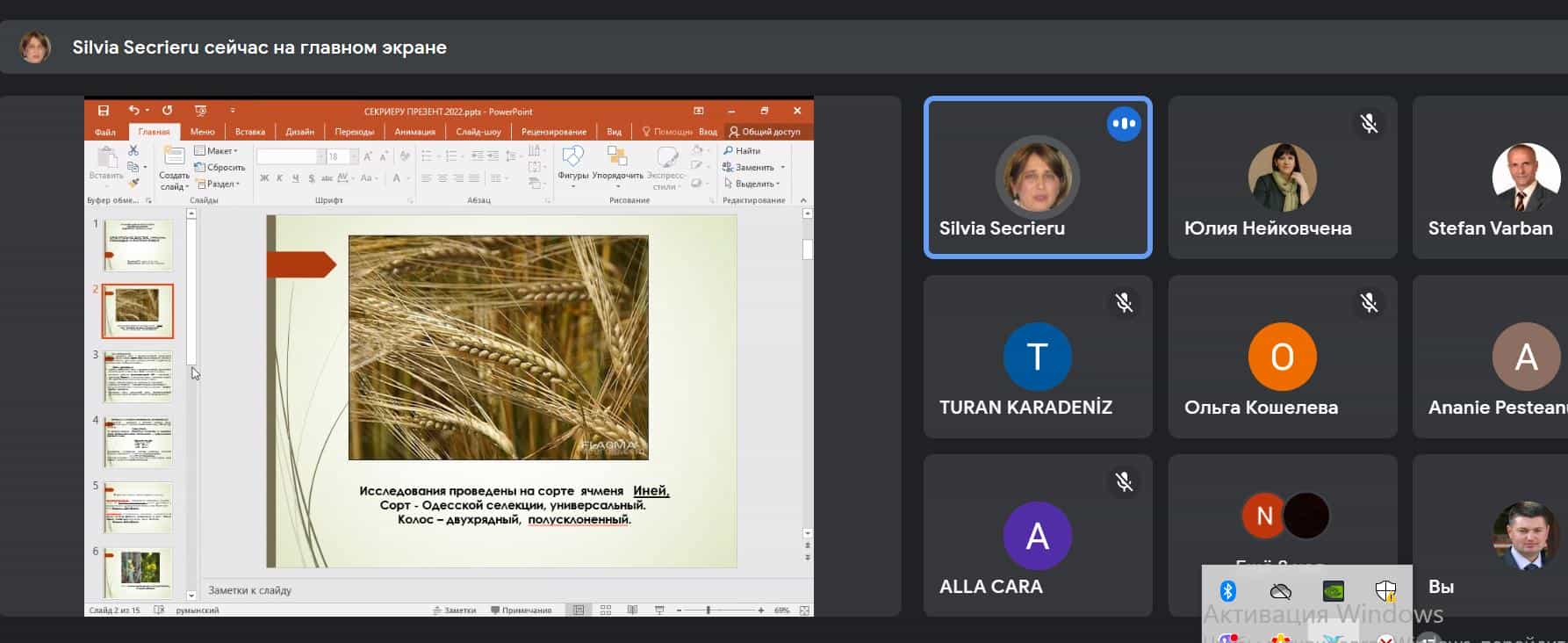Click the Save icon in PowerPoint's title bar
Viewport: 1568px width, 643px height.
(104, 111)
